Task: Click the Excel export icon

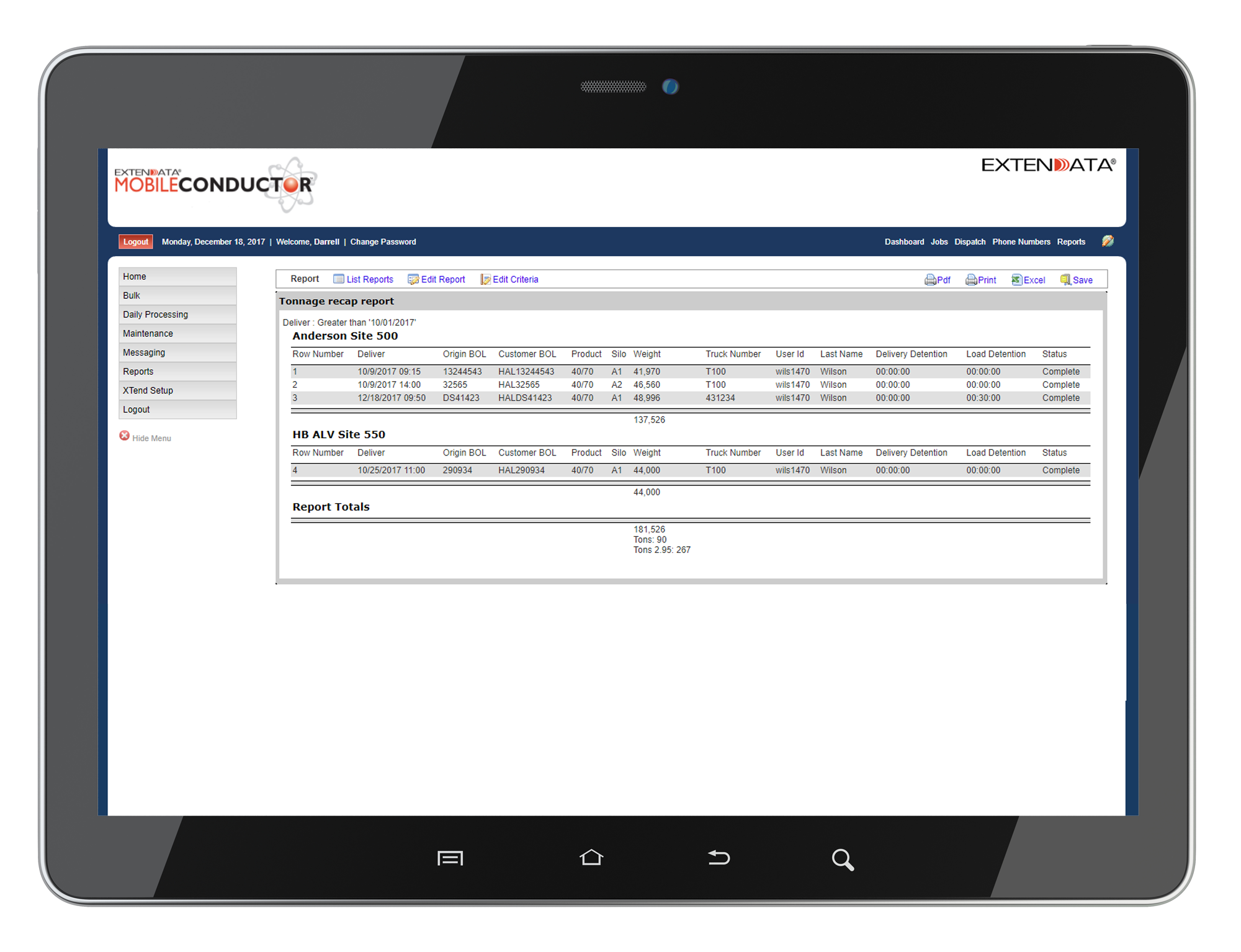Action: coord(1016,280)
